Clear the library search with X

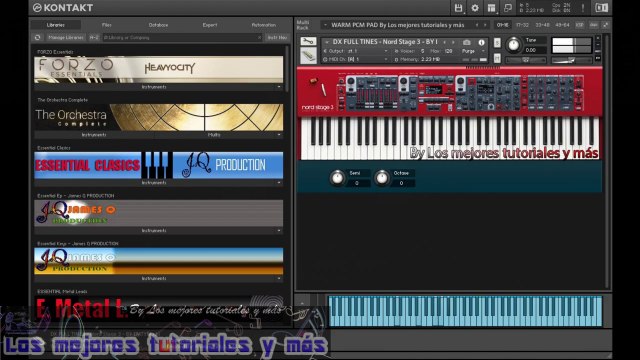click(259, 38)
